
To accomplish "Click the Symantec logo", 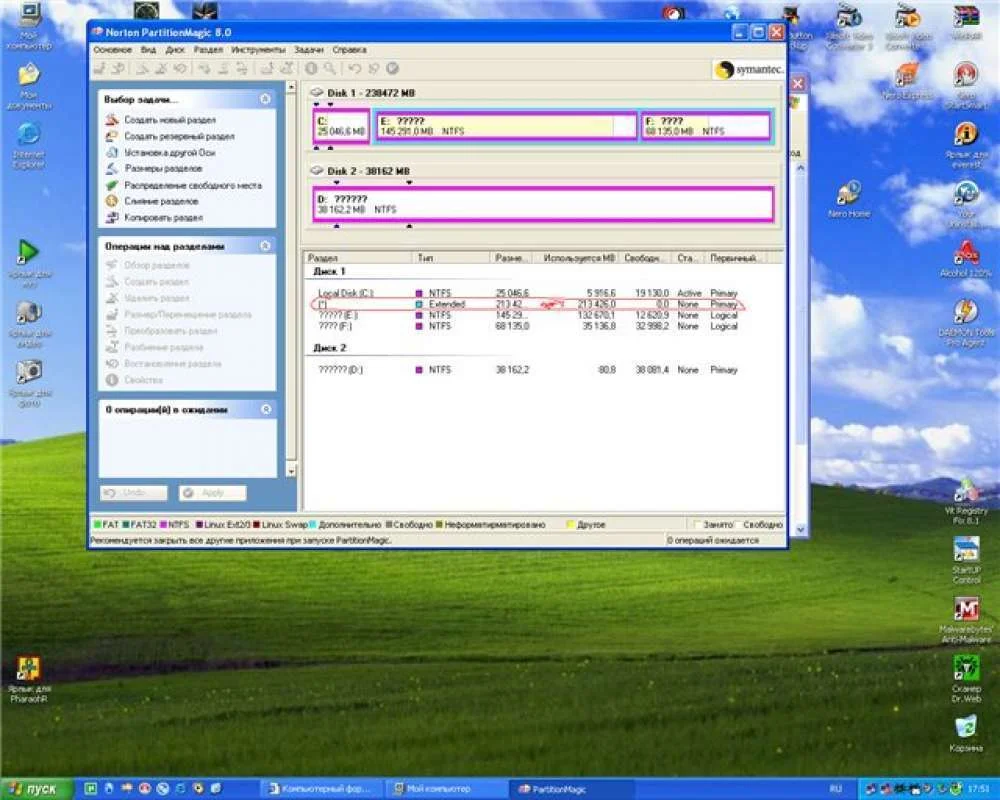I will (748, 70).
